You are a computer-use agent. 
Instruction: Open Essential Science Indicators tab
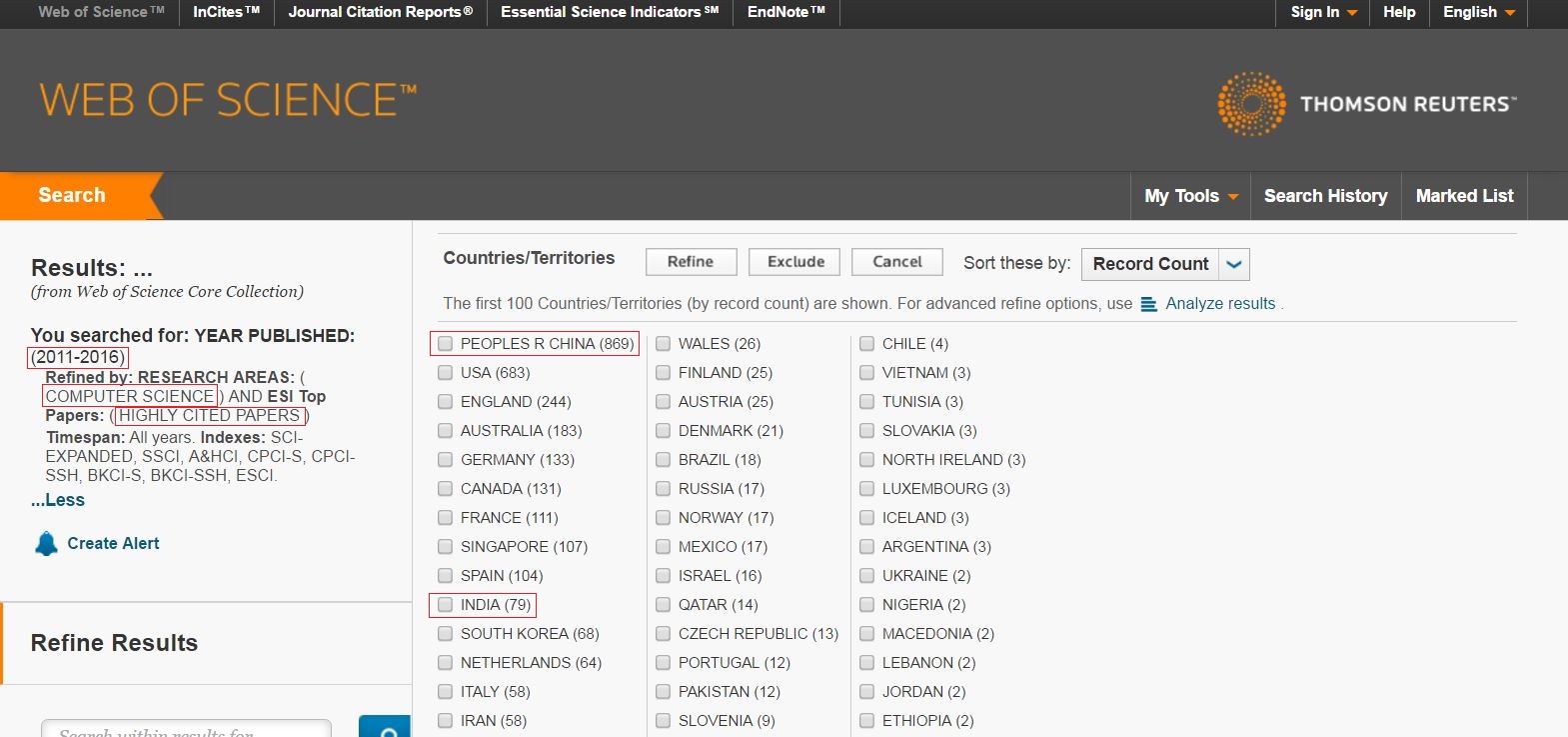[x=610, y=12]
